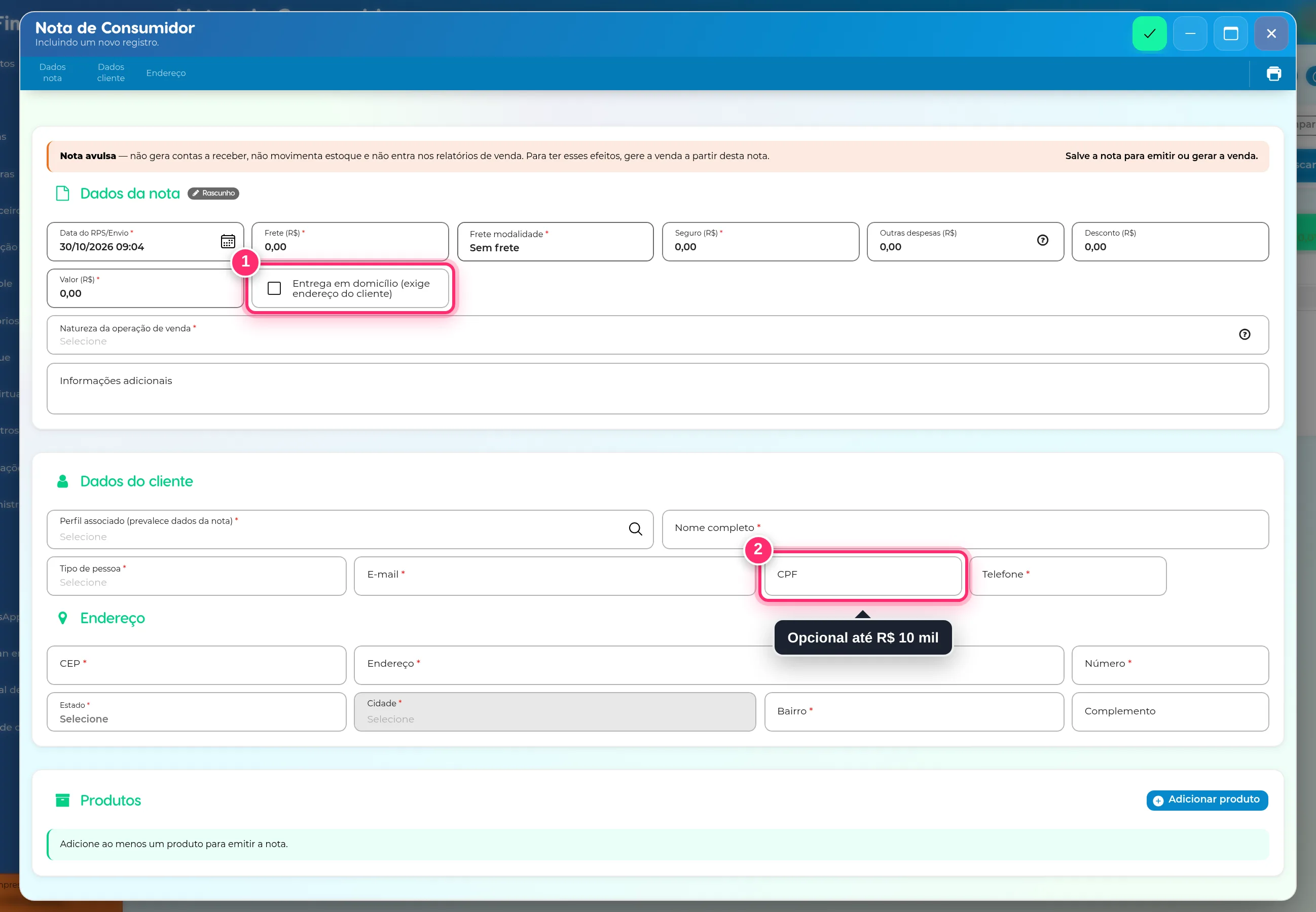This screenshot has width=1316, height=912.
Task: Click the help icon in Natureza da operação
Action: click(x=1244, y=334)
